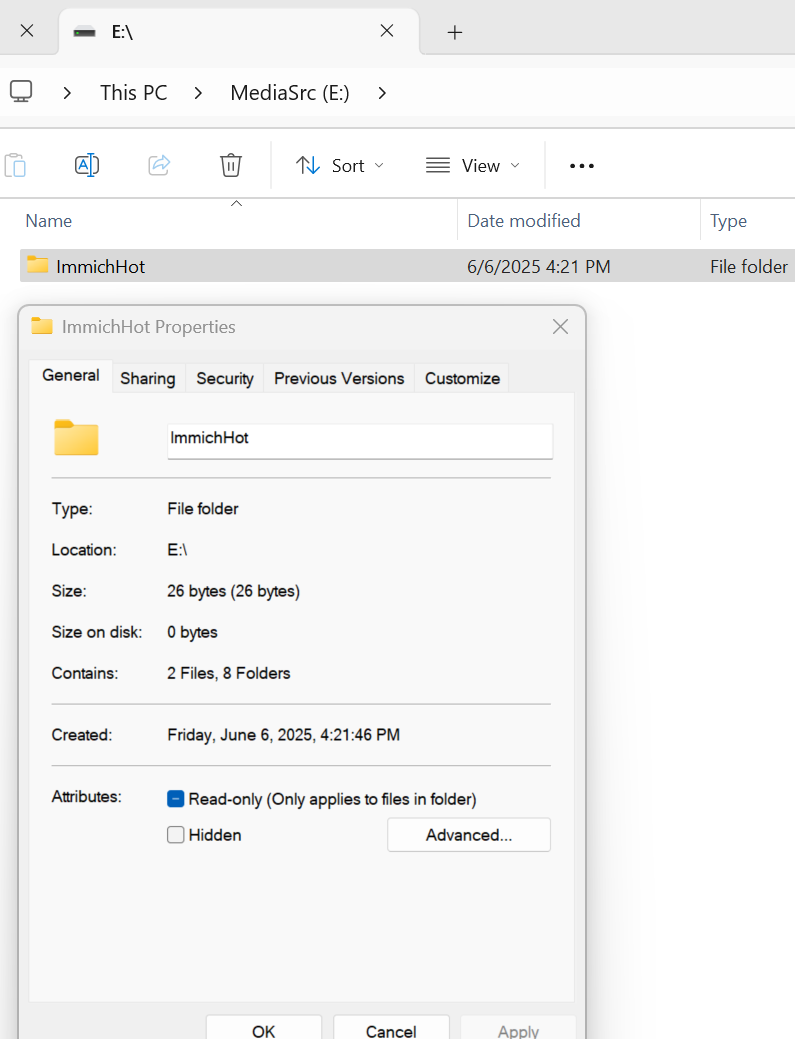Viewport: 795px width, 1039px height.
Task: Open the View dropdown menu
Action: point(472,166)
